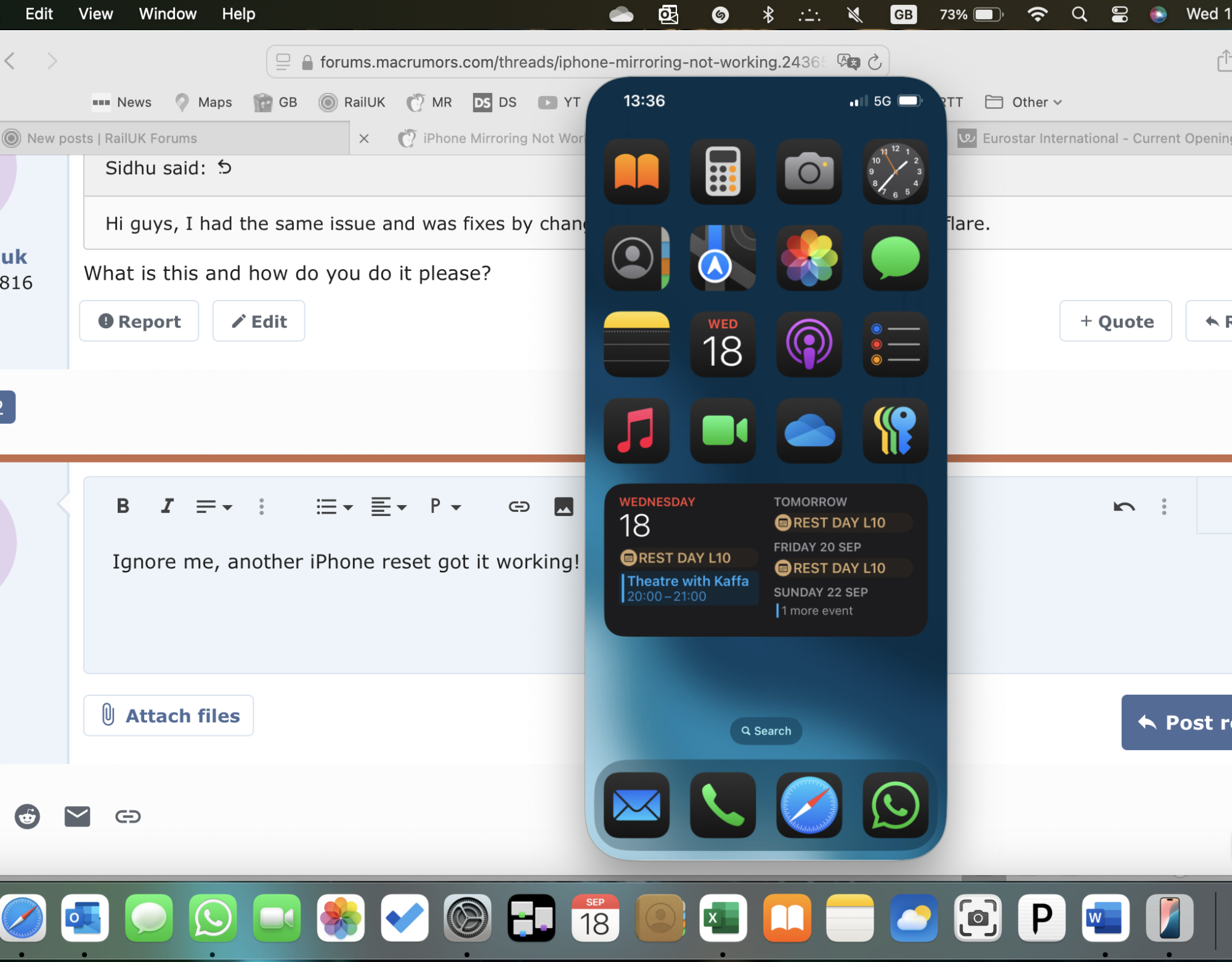The height and width of the screenshot is (962, 1232).
Task: Open Calendar app showing WED 18 on iPhone
Action: [723, 344]
